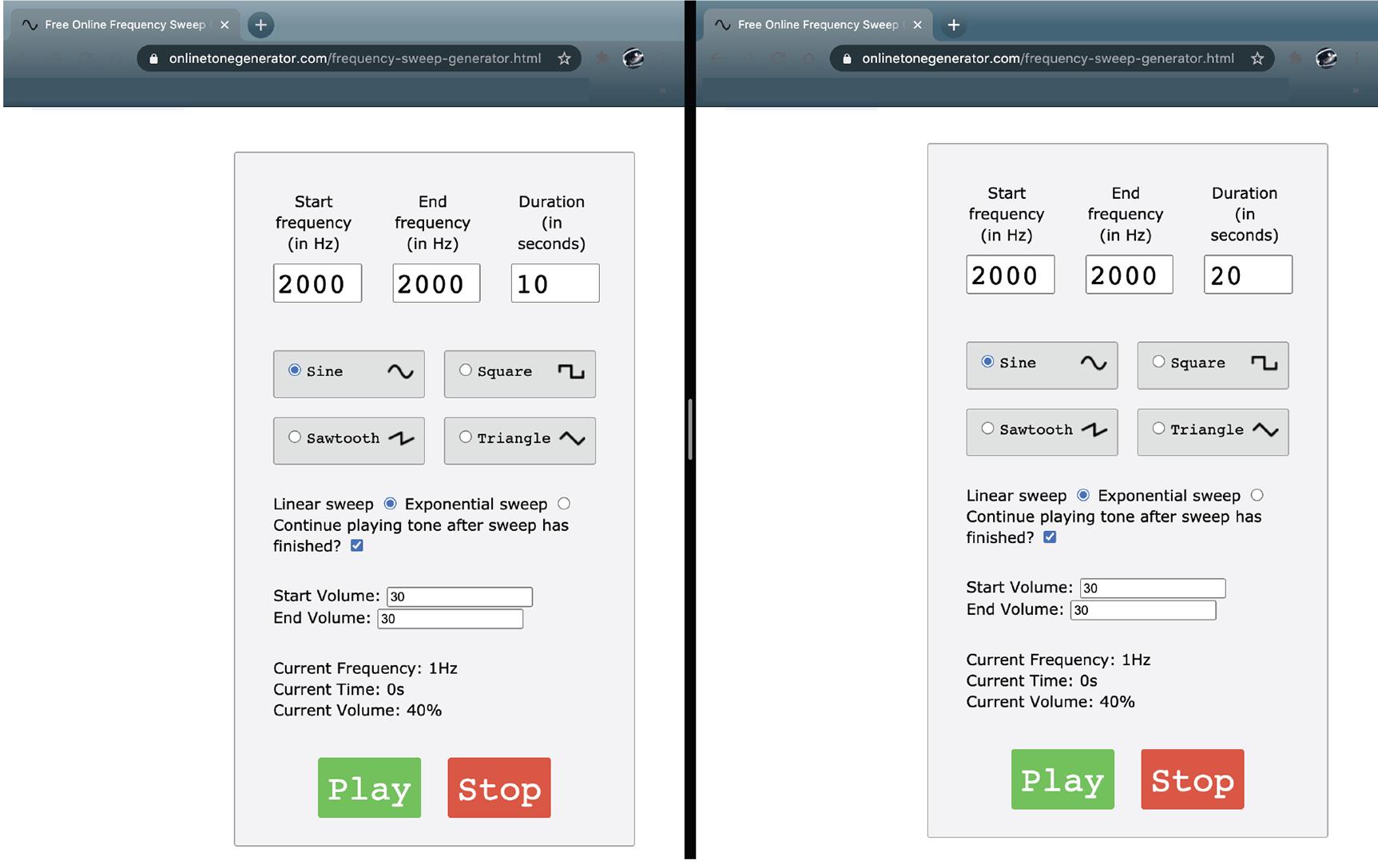Select Exponential sweep radio in left panel

point(564,503)
